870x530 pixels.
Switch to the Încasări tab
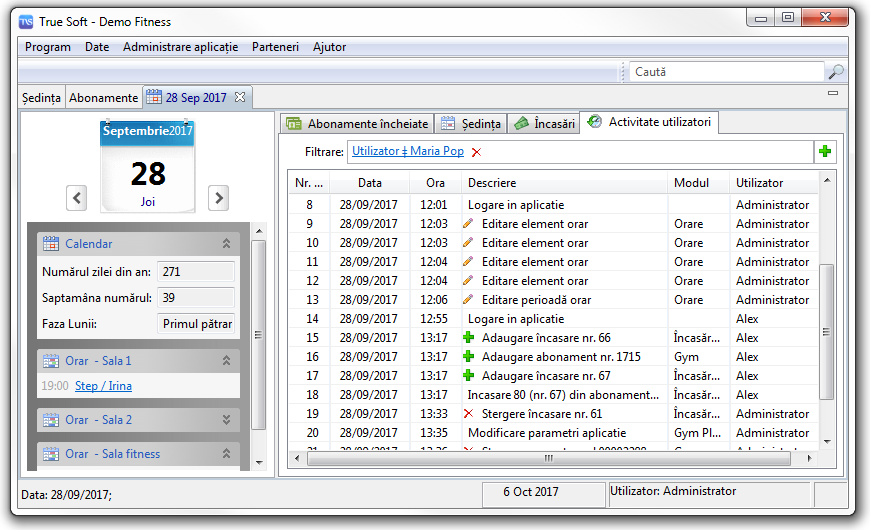point(544,124)
